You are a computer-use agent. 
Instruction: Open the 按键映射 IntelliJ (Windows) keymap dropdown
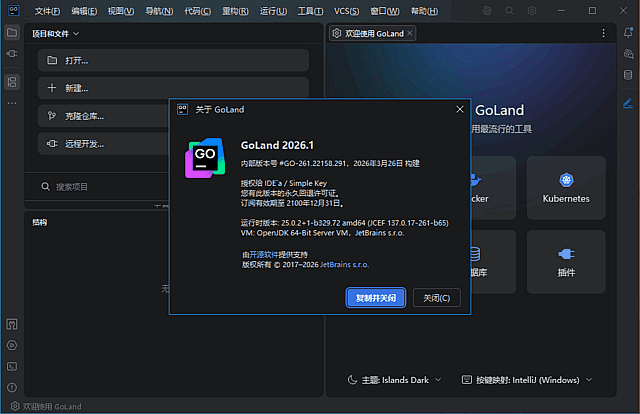pos(527,380)
